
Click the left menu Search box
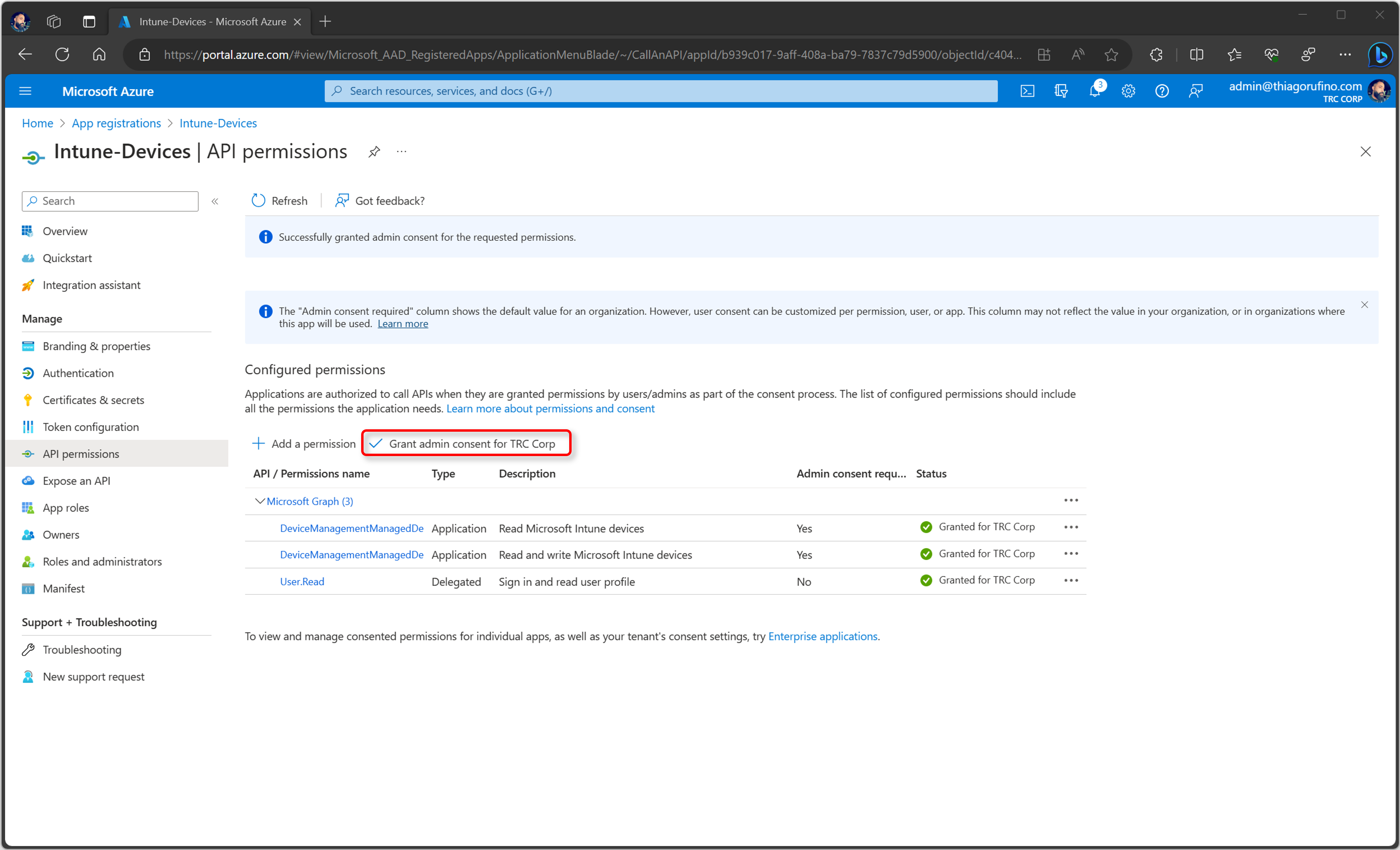110,201
